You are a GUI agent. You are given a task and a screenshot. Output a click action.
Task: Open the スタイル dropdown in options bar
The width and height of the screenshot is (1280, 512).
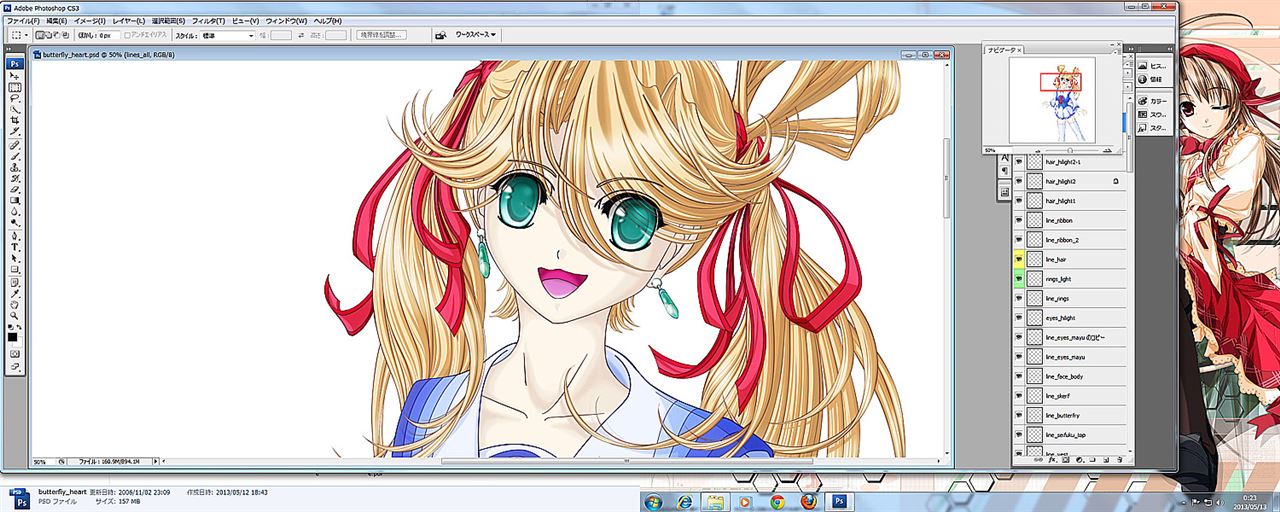coord(227,35)
